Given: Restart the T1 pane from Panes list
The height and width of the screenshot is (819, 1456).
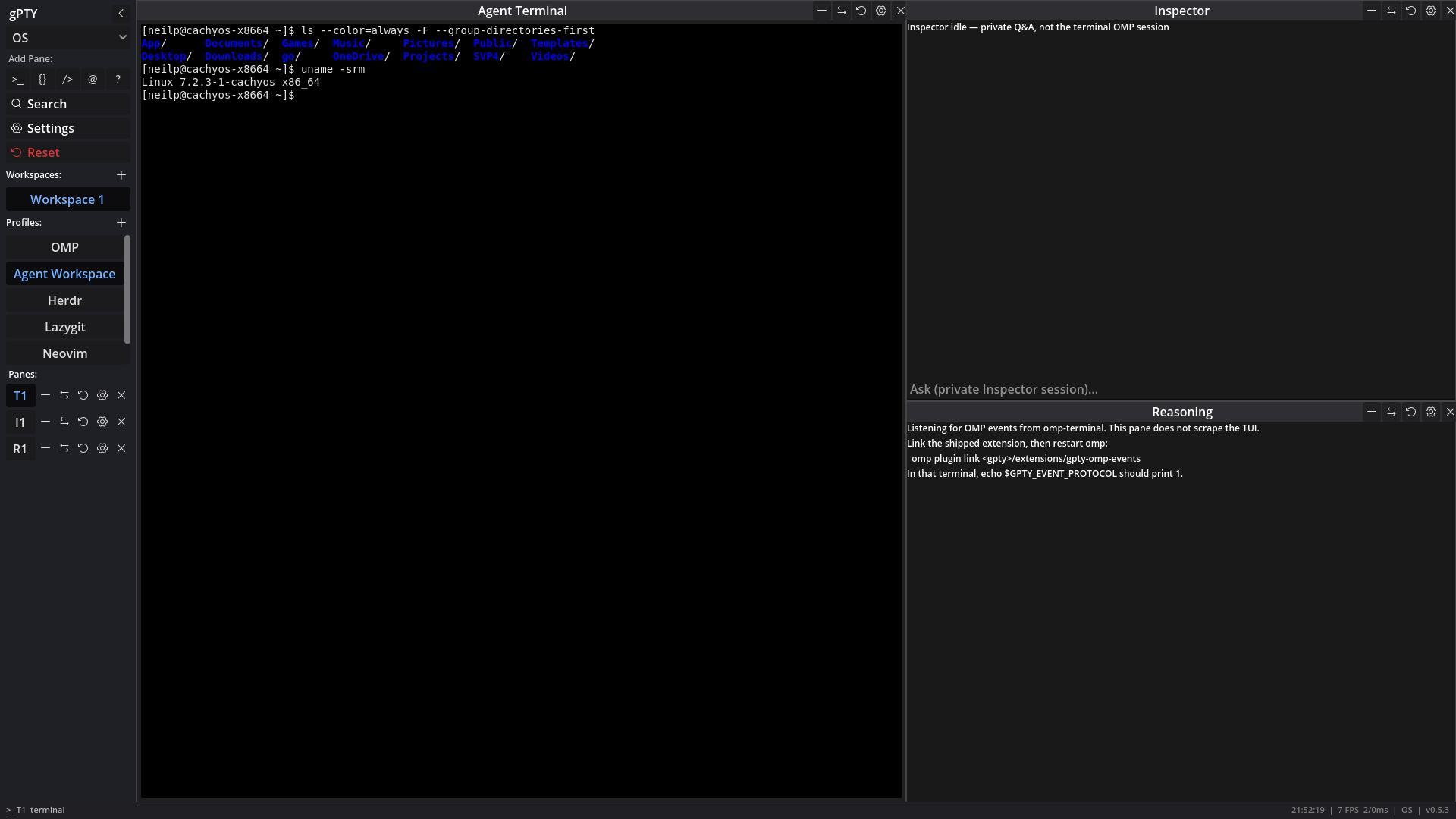Looking at the screenshot, I should point(83,395).
